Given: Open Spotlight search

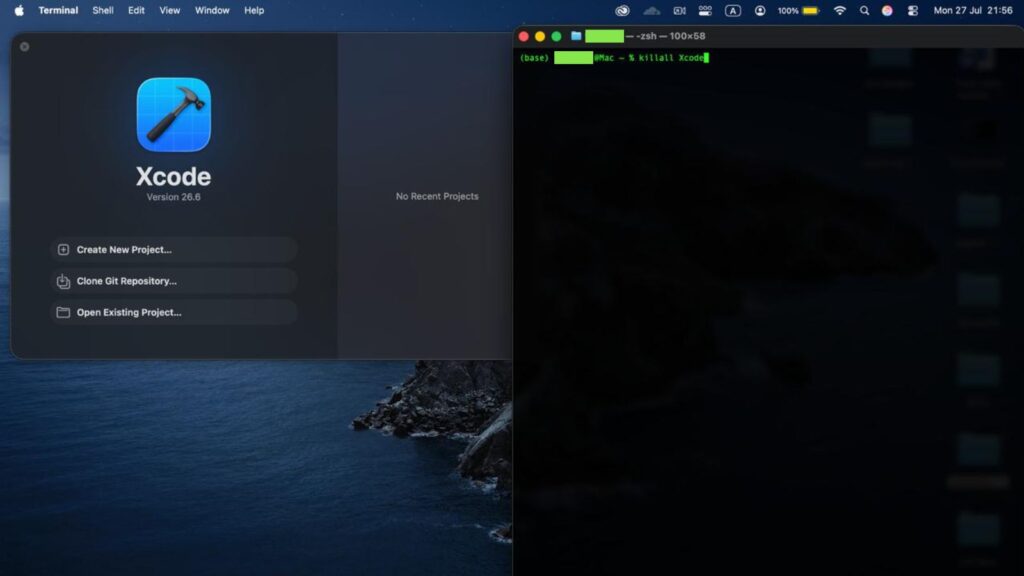Looking at the screenshot, I should [864, 10].
